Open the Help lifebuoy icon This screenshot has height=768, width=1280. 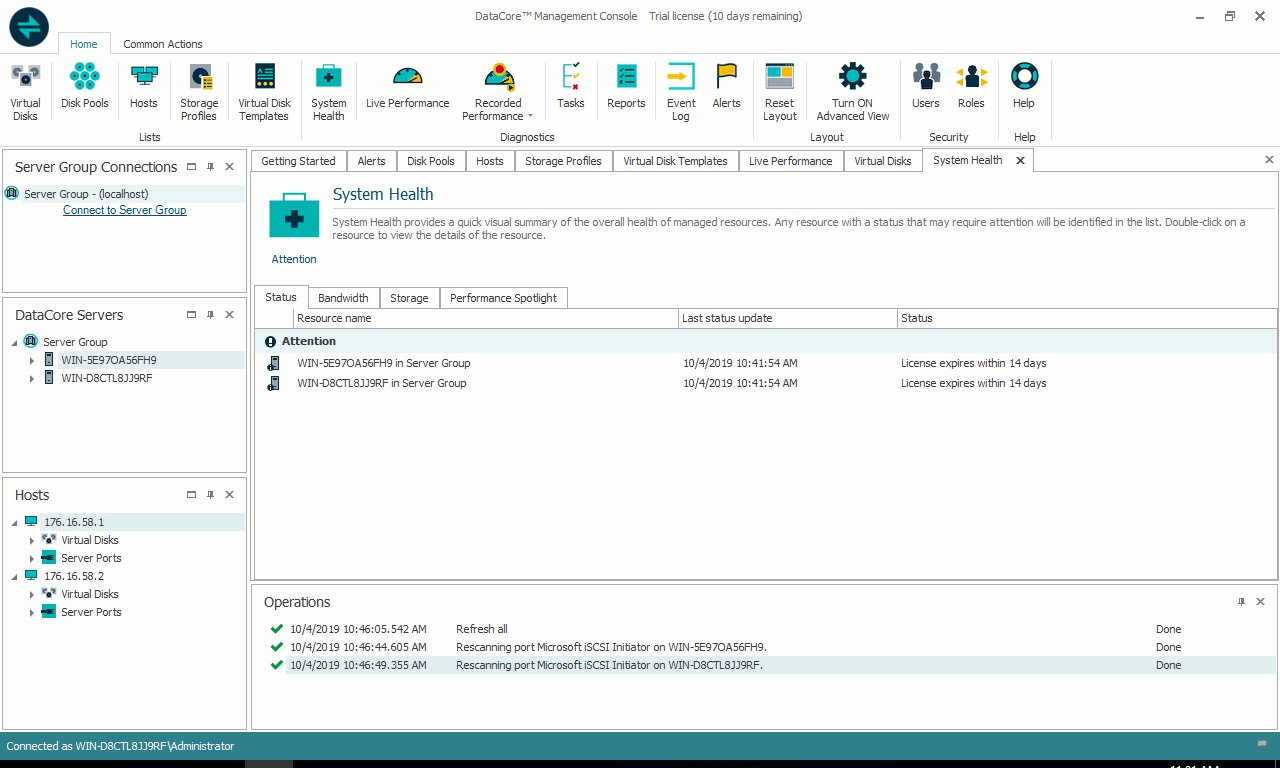[x=1024, y=86]
